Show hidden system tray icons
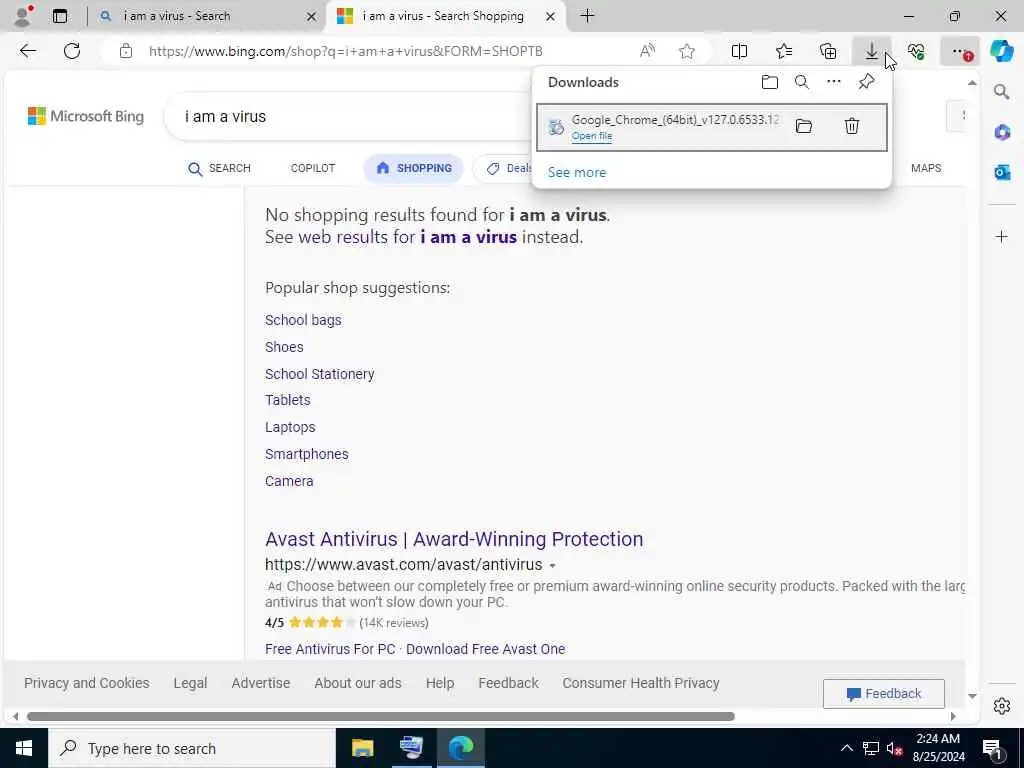The width and height of the screenshot is (1024, 768). (x=846, y=748)
